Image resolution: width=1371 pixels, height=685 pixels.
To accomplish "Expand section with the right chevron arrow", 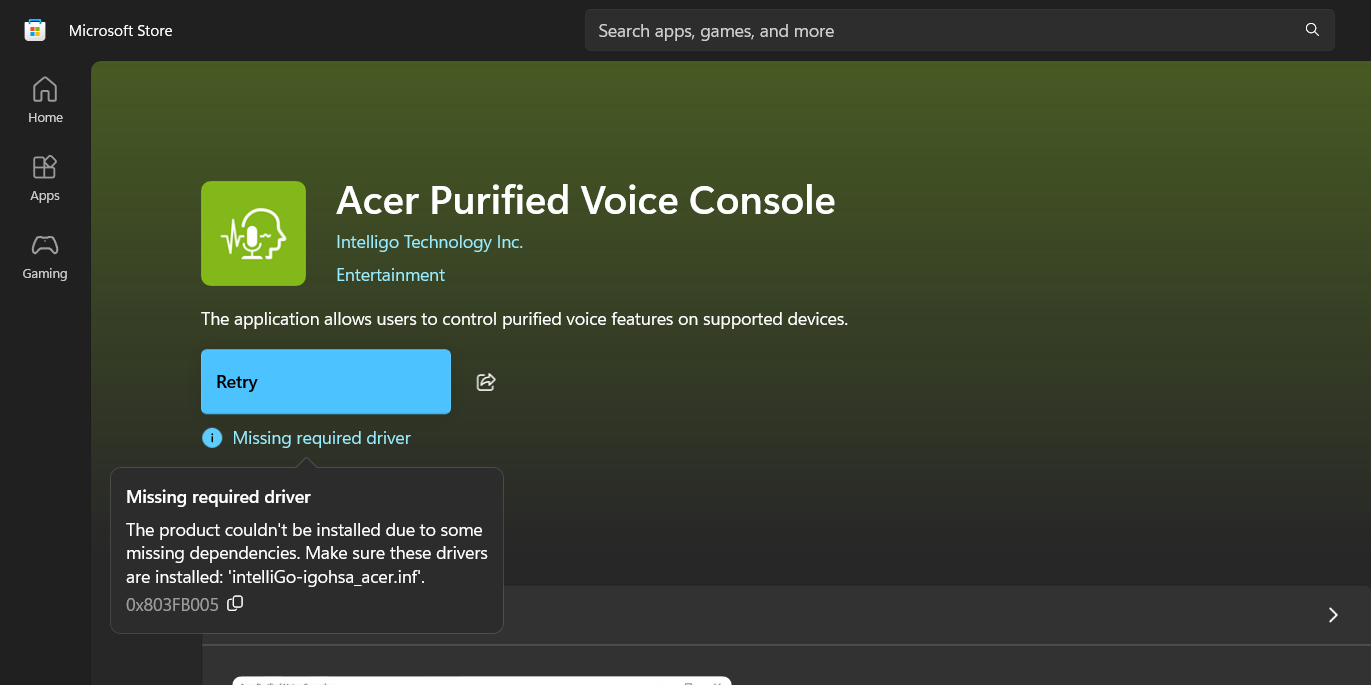I will [x=1332, y=615].
